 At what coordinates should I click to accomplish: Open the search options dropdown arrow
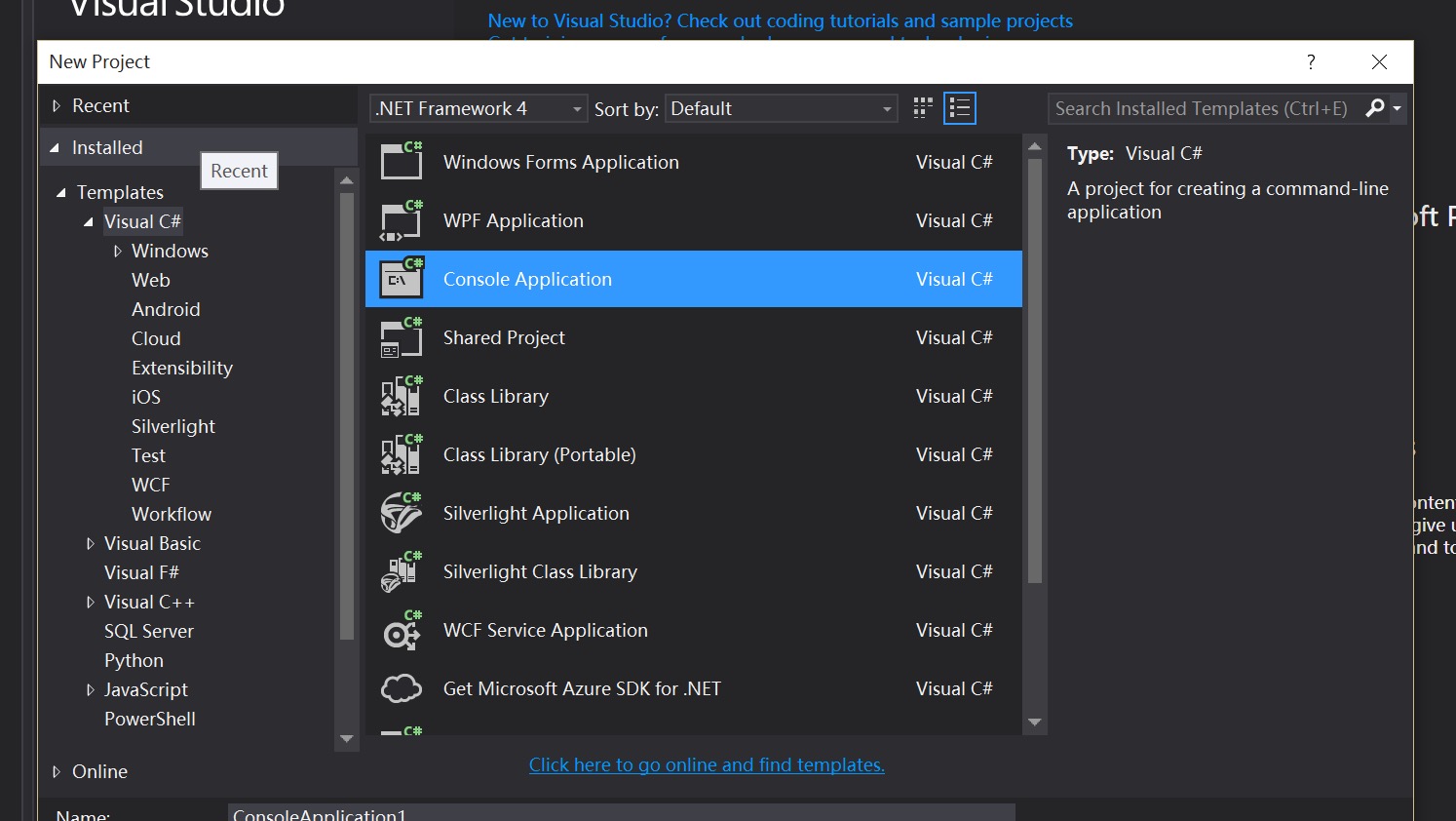tap(1398, 108)
